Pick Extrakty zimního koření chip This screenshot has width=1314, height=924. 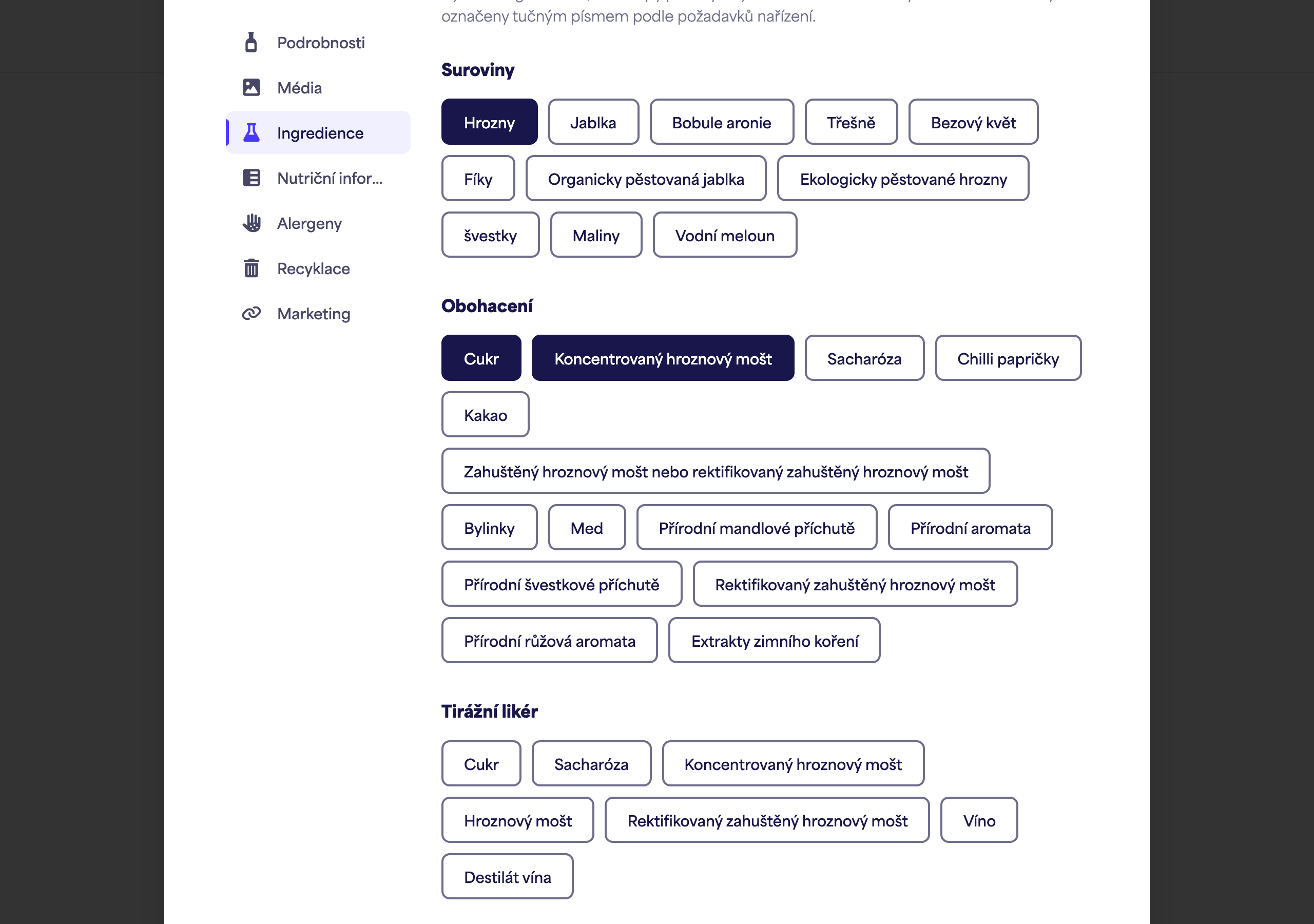tap(775, 641)
